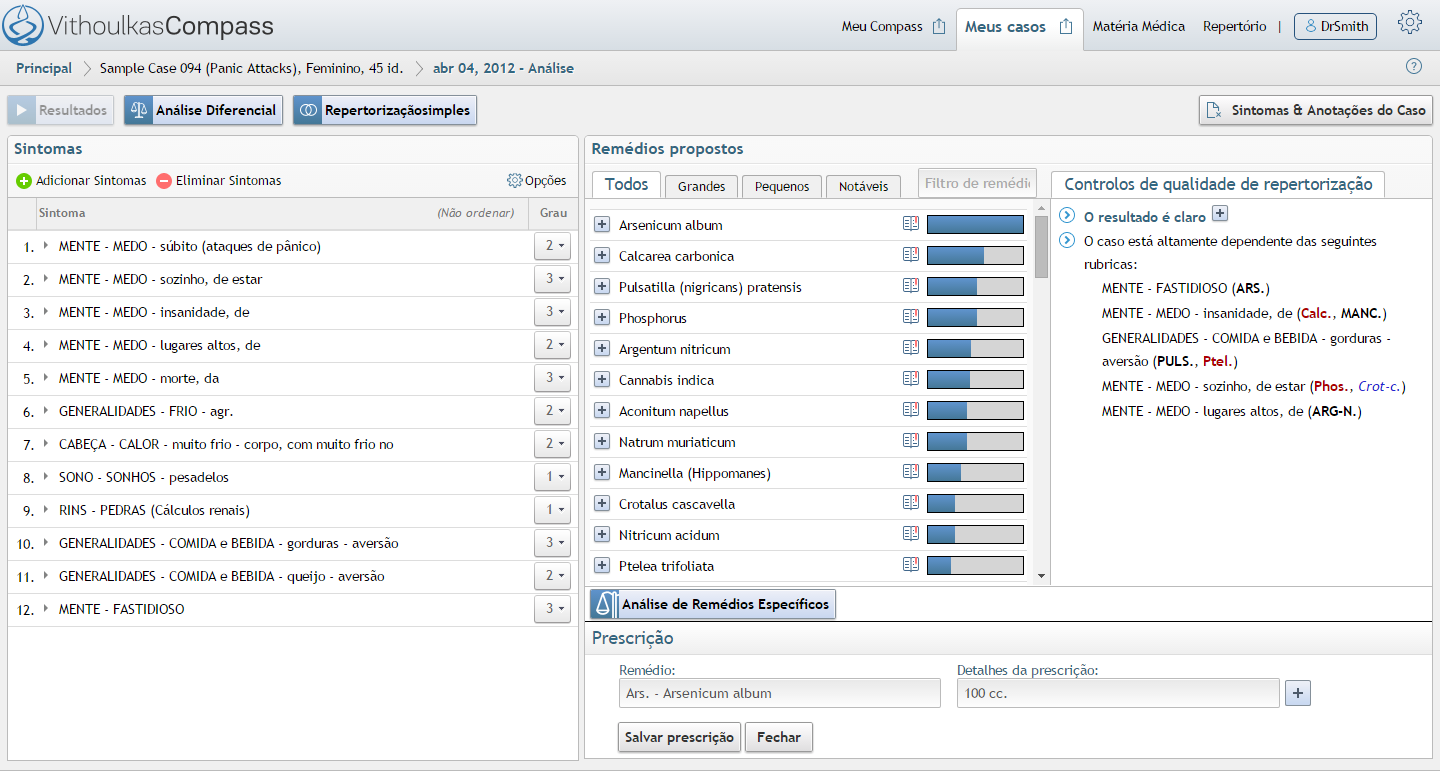Expand symptom 'MENTE - MEDO - morte, da'
This screenshot has width=1440, height=771.
[x=45, y=378]
